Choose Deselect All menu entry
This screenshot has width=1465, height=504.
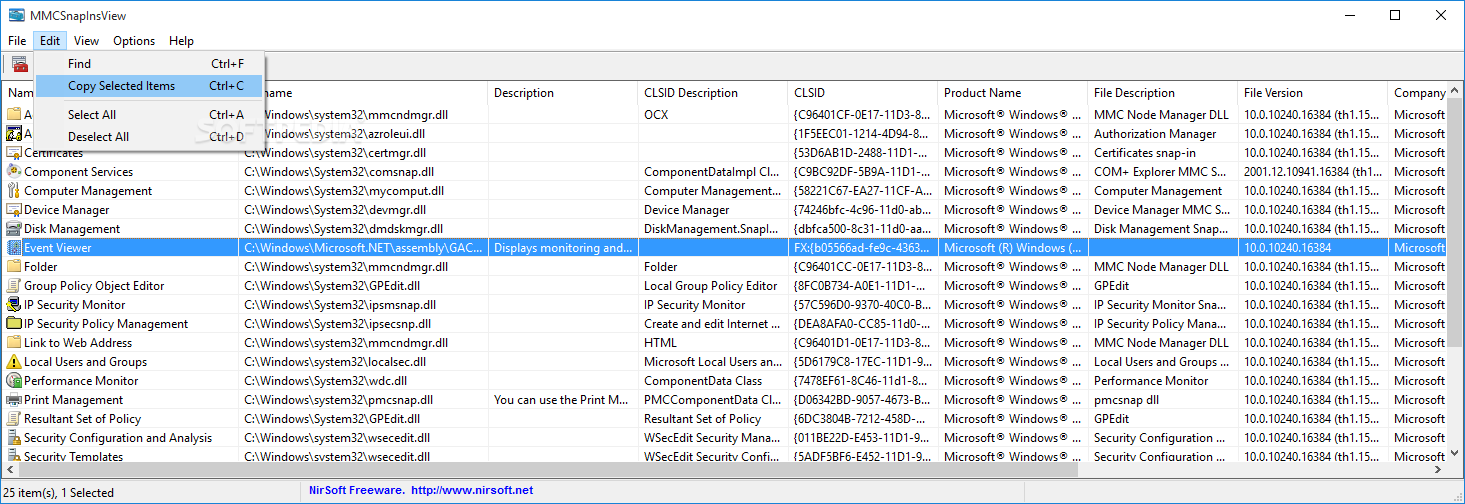[149, 137]
